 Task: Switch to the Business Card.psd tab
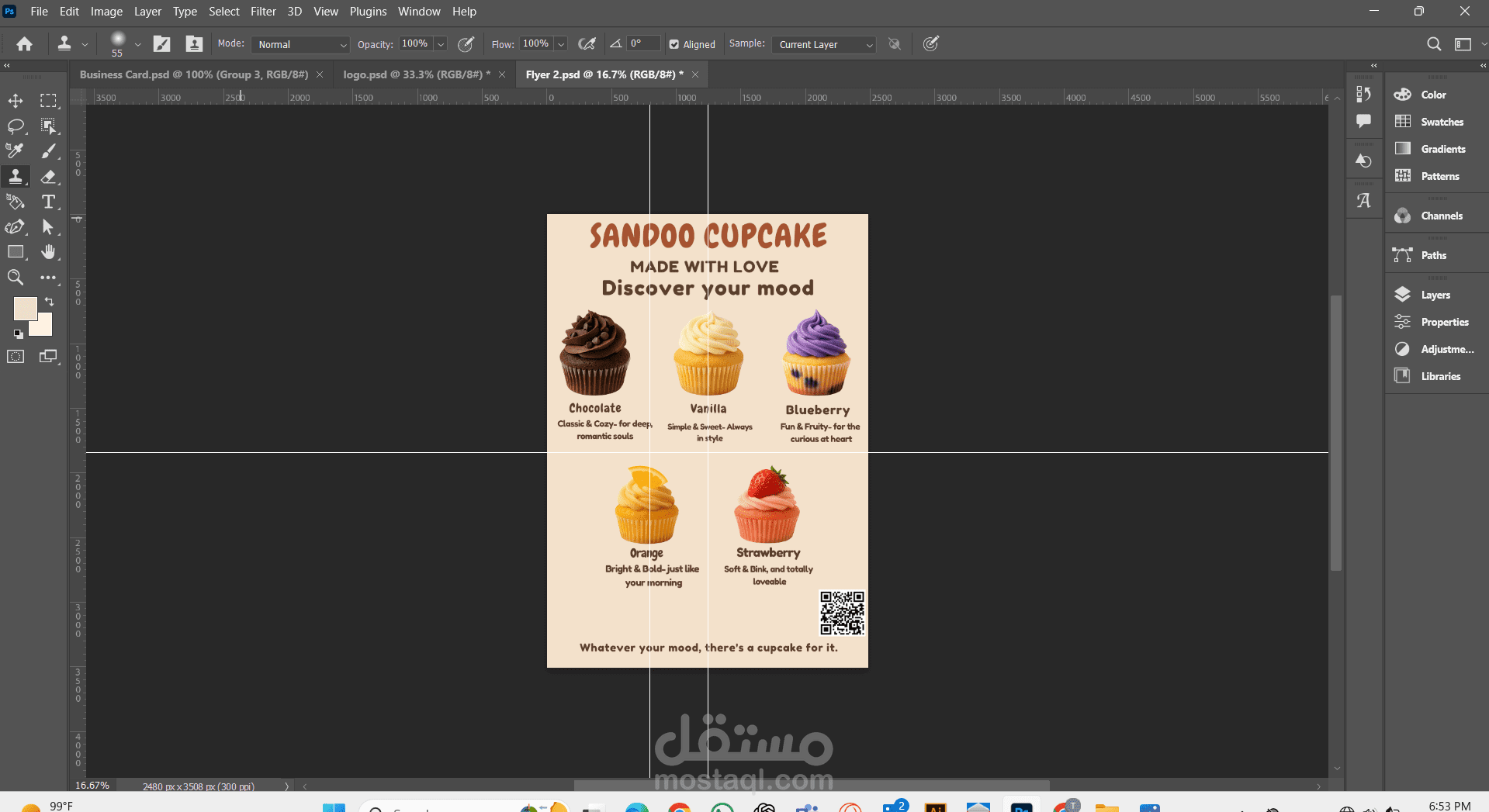point(194,74)
